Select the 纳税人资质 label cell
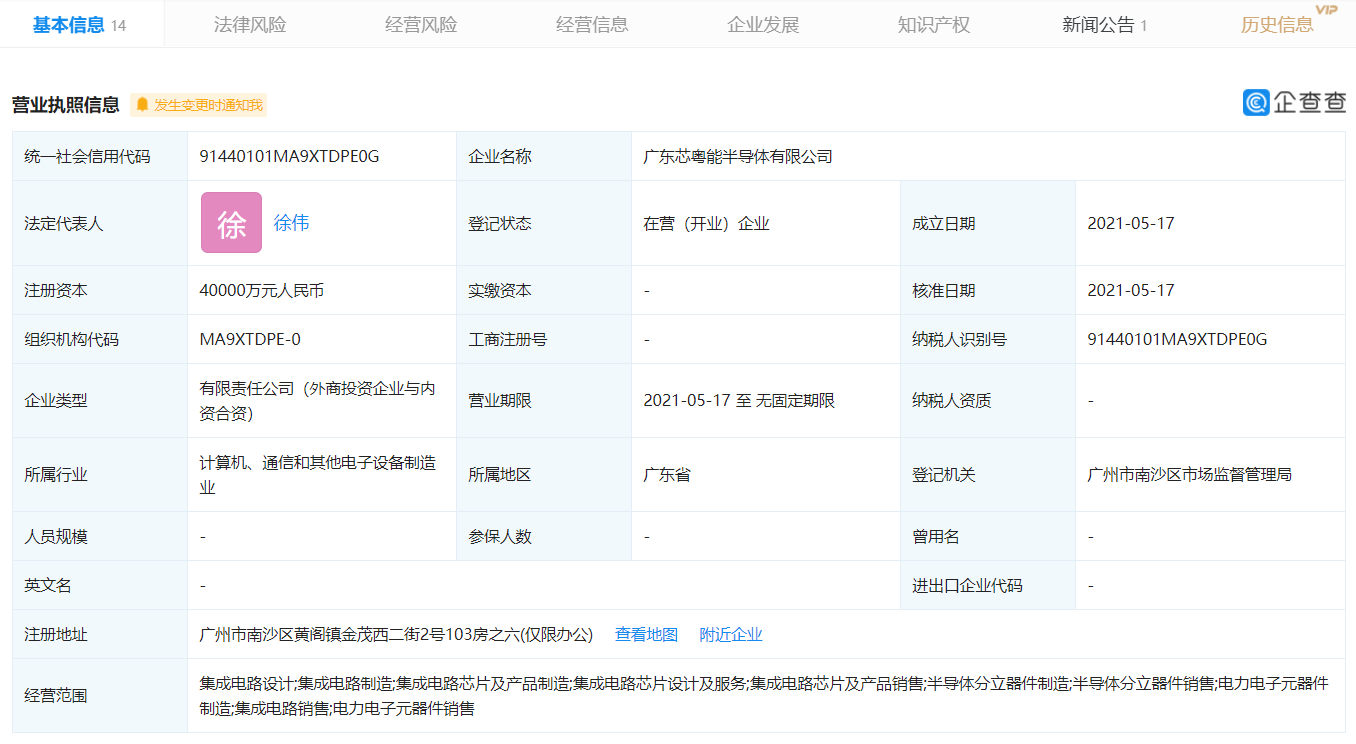The height and width of the screenshot is (744, 1356). point(988,400)
